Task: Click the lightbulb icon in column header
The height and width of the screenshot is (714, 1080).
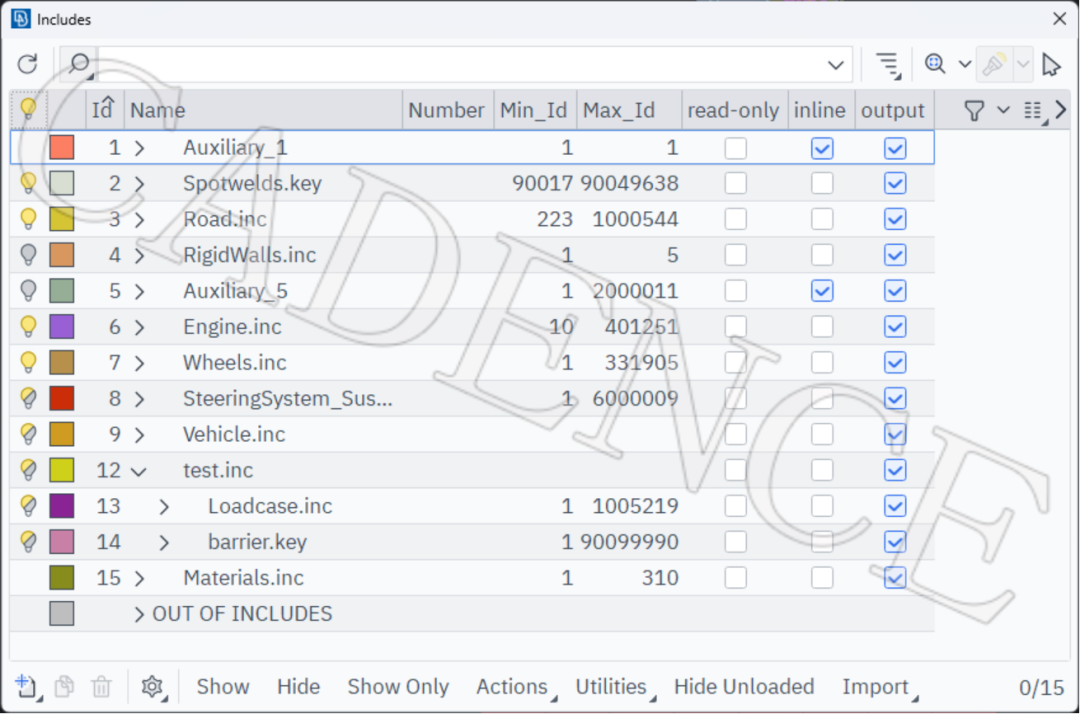Action: tap(28, 109)
